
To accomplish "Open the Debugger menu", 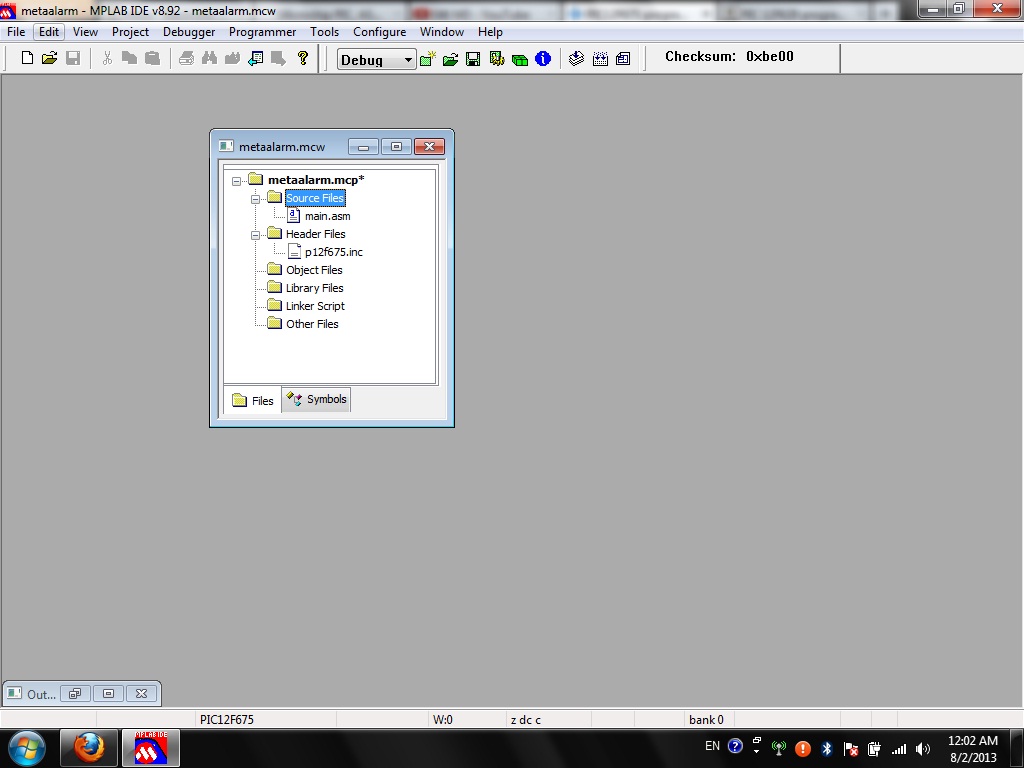I will [189, 32].
